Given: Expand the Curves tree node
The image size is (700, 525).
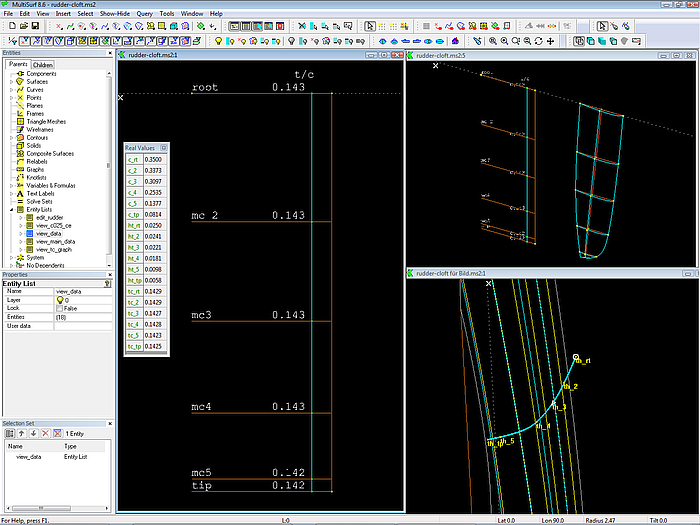Looking at the screenshot, I should 11,90.
